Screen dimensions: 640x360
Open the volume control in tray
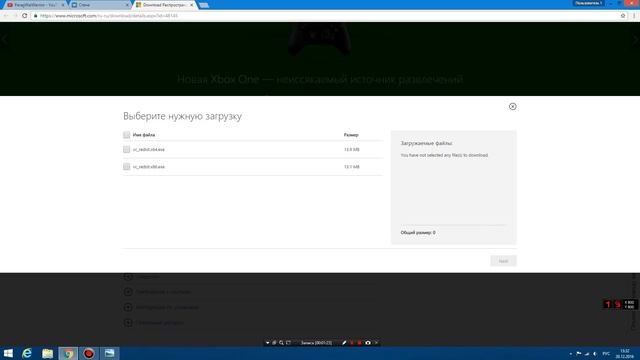pos(595,353)
